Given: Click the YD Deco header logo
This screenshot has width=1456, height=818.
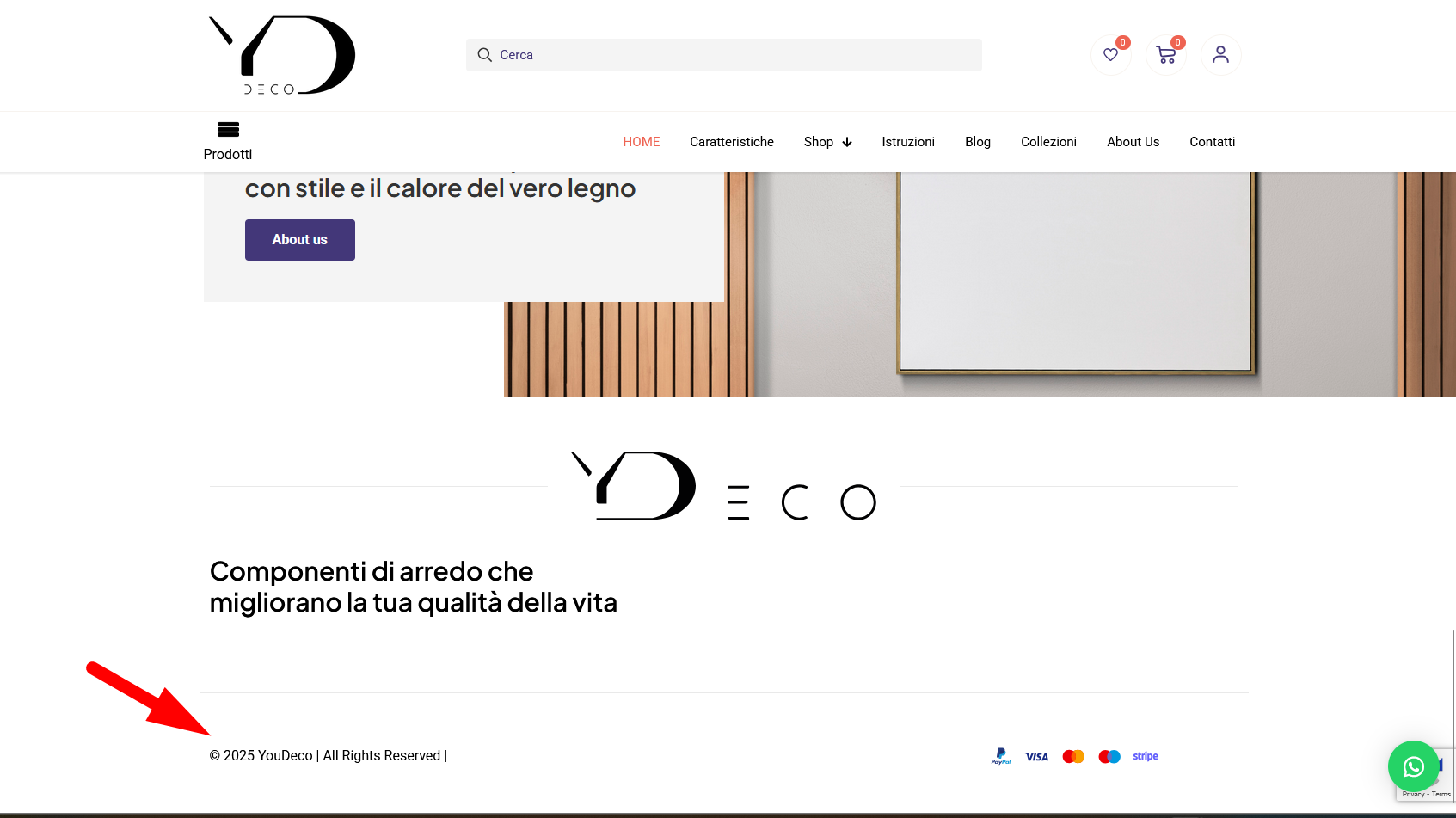Looking at the screenshot, I should point(282,55).
